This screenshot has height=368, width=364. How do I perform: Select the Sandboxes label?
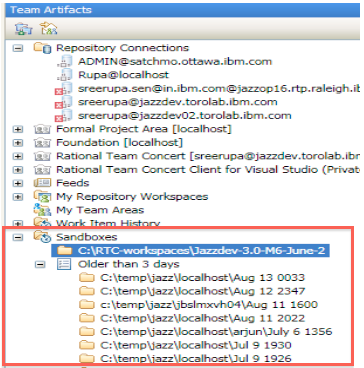click(x=87, y=237)
